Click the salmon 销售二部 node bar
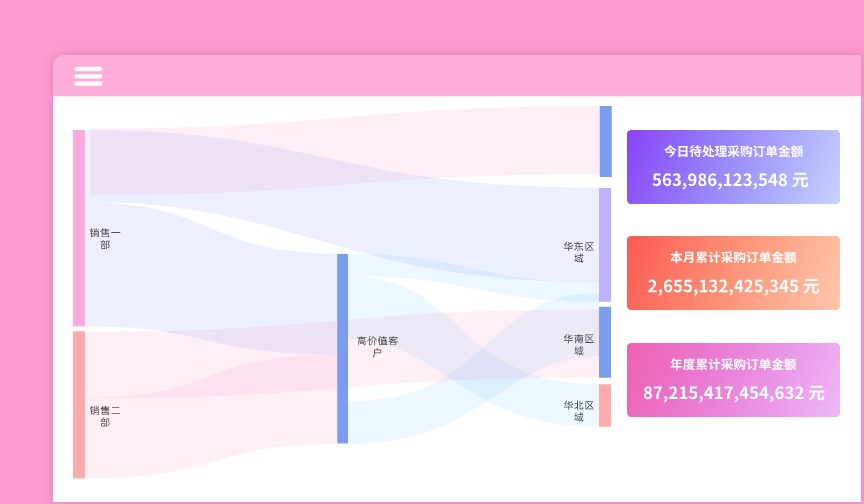 (x=79, y=404)
